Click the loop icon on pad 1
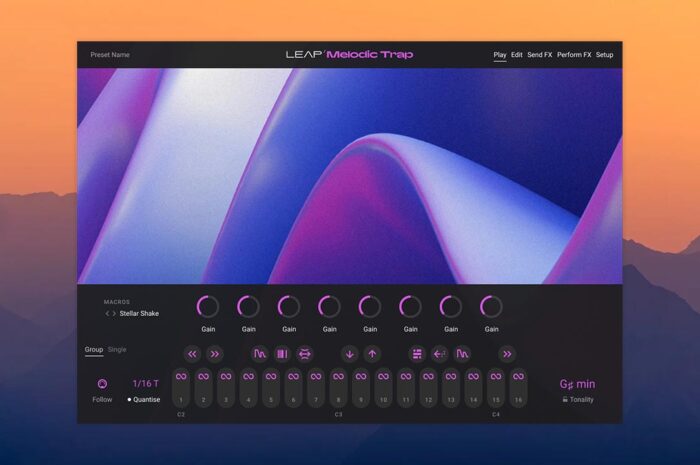 (x=181, y=377)
